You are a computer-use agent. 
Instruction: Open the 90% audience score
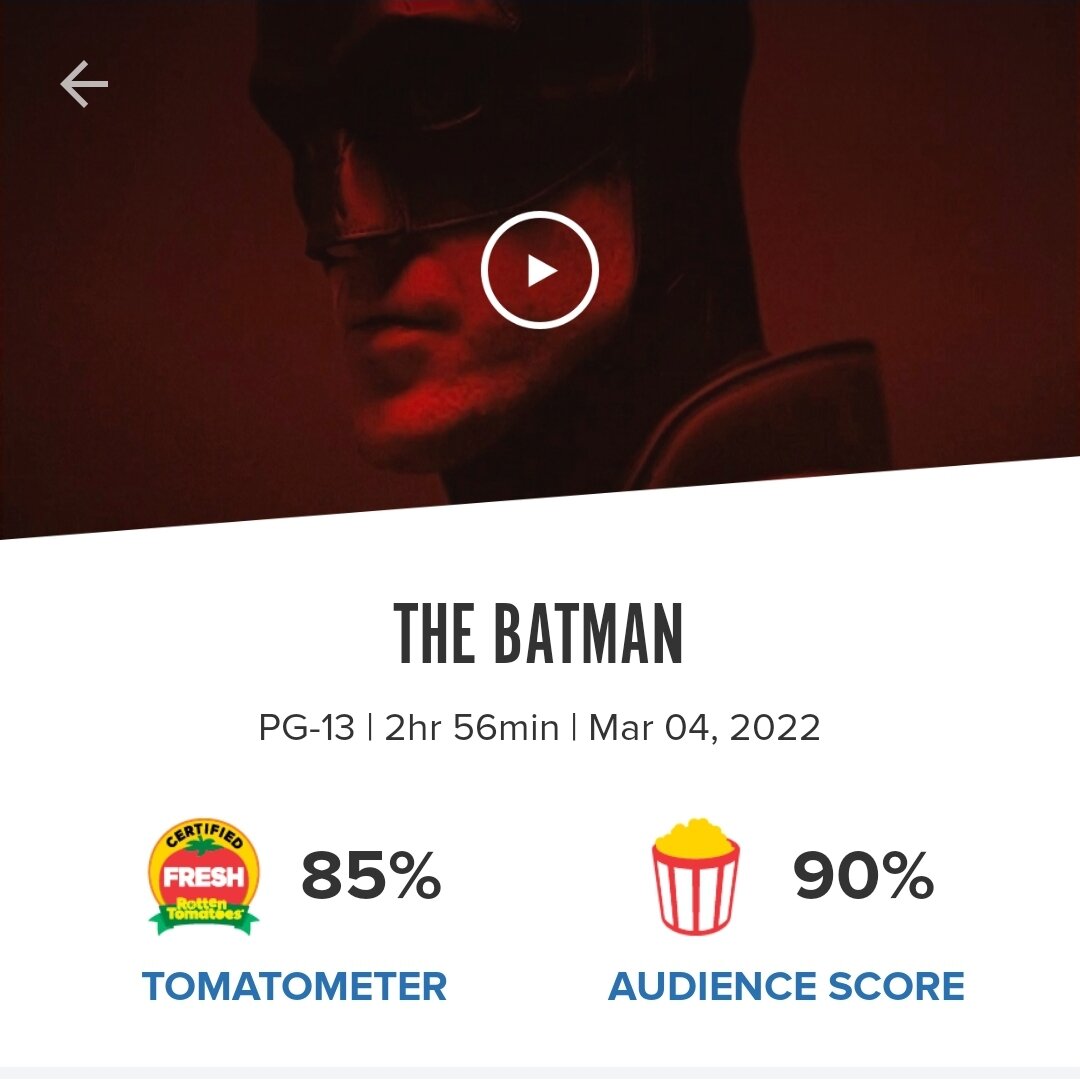(x=863, y=875)
